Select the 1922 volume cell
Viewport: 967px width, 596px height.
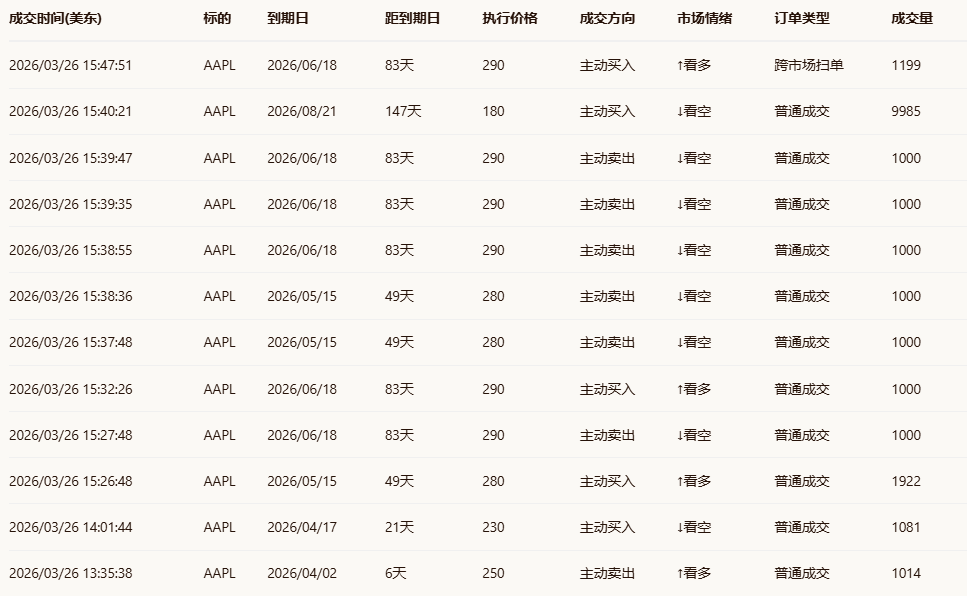click(906, 481)
